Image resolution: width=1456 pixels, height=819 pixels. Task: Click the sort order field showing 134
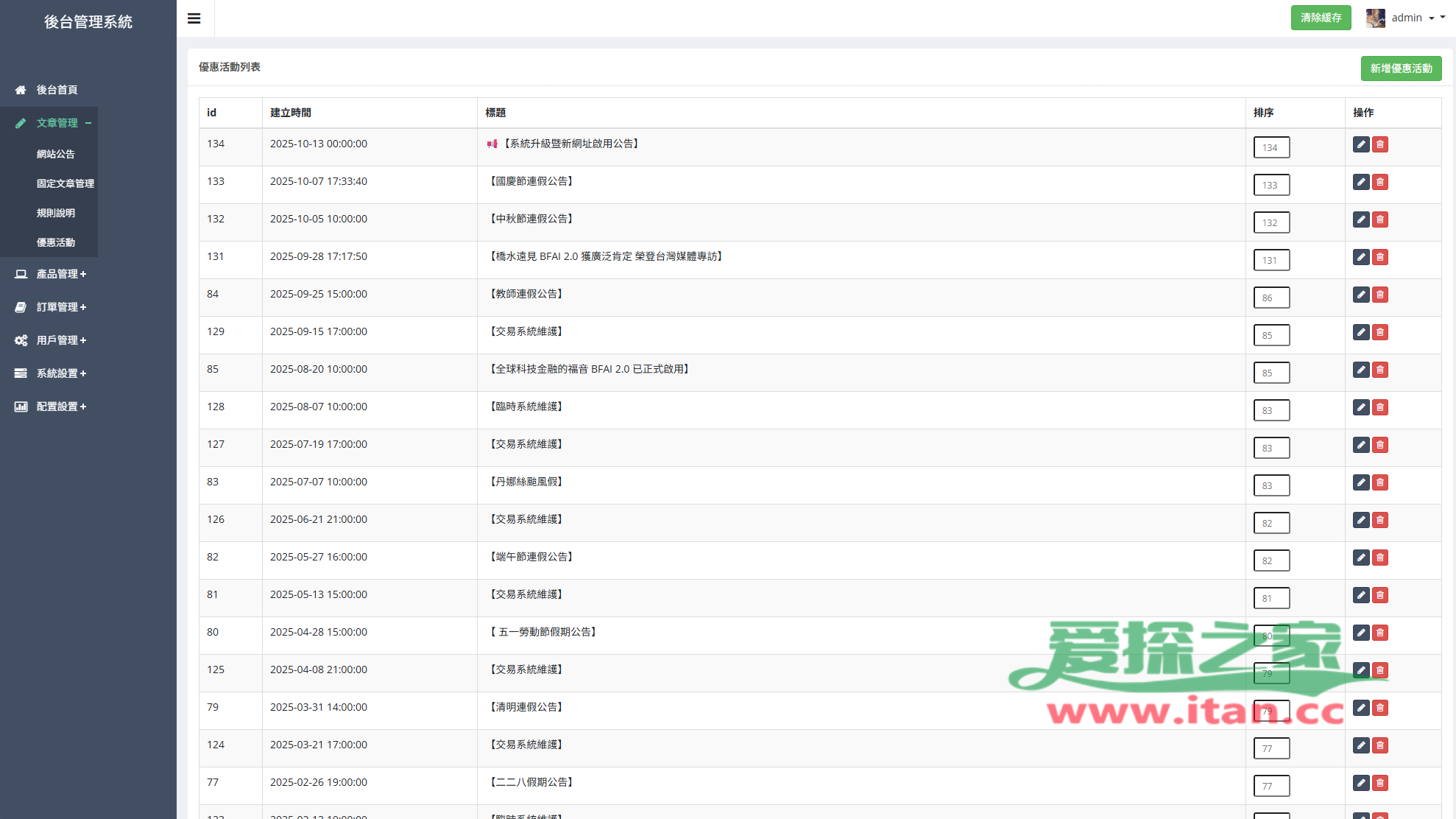point(1271,147)
